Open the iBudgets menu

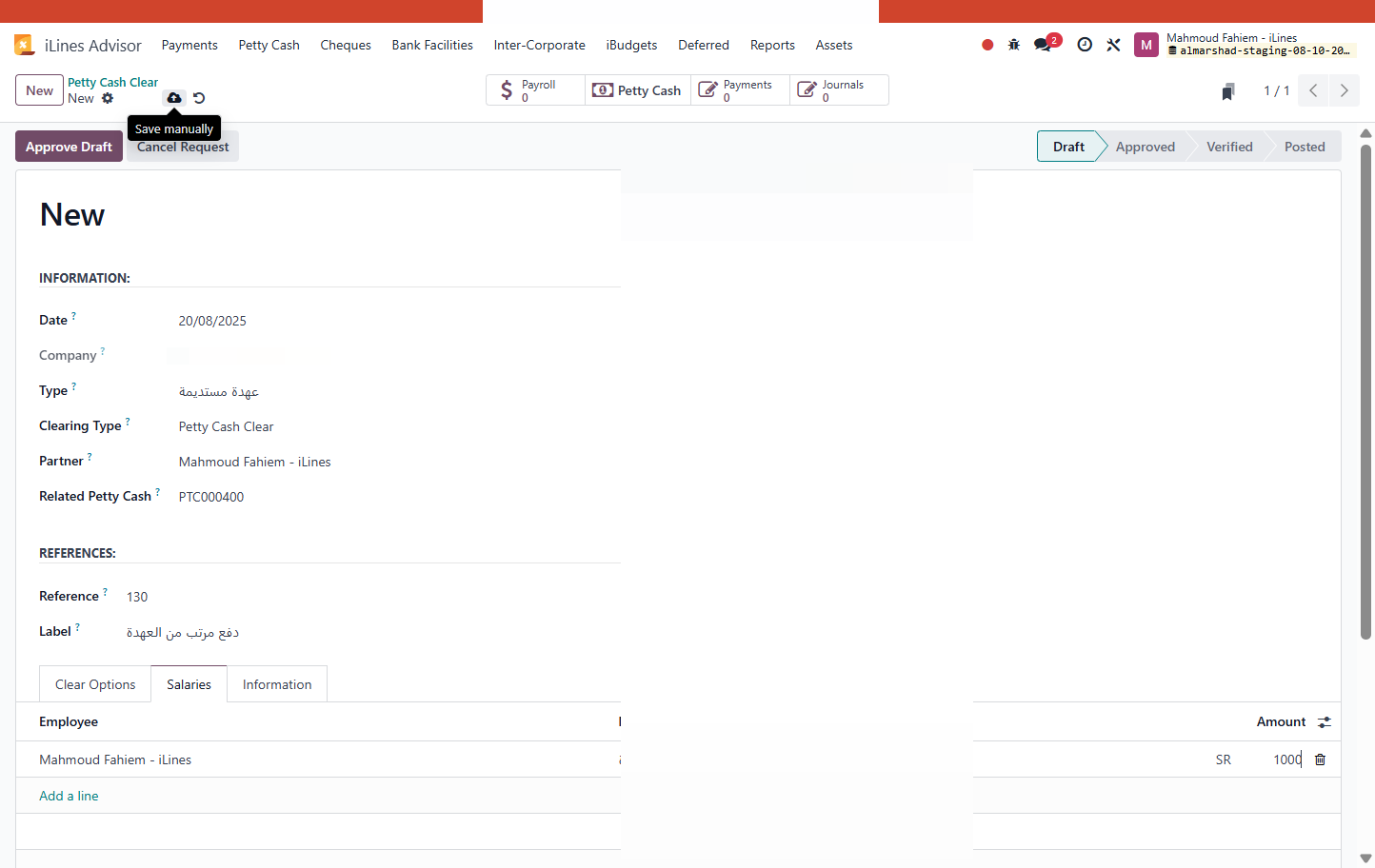(x=632, y=45)
